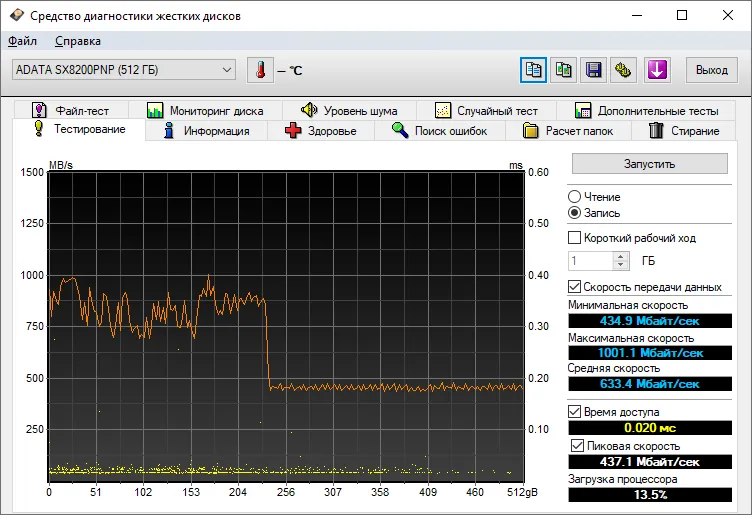Image resolution: width=752 pixels, height=515 pixels.
Task: Click the maximum speed value 1001.1 Мбайт/сек
Action: 650,353
